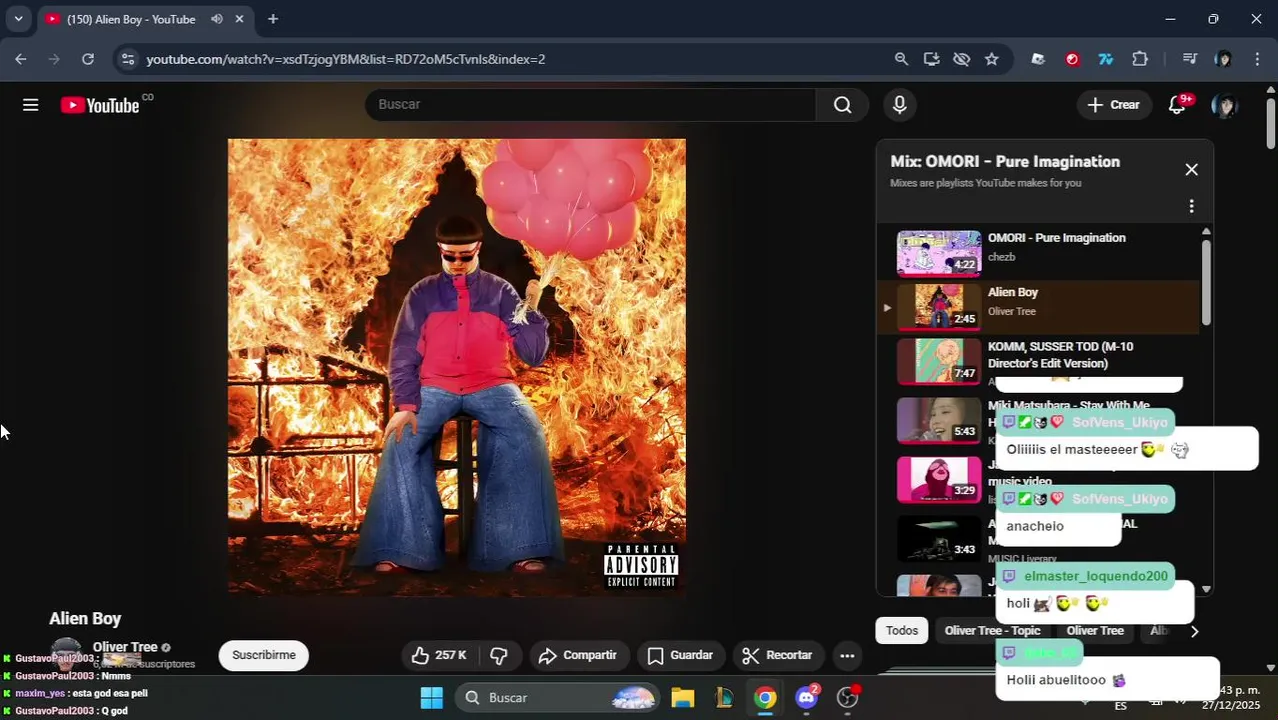
Task: Open File Explorer from the taskbar
Action: point(683,698)
